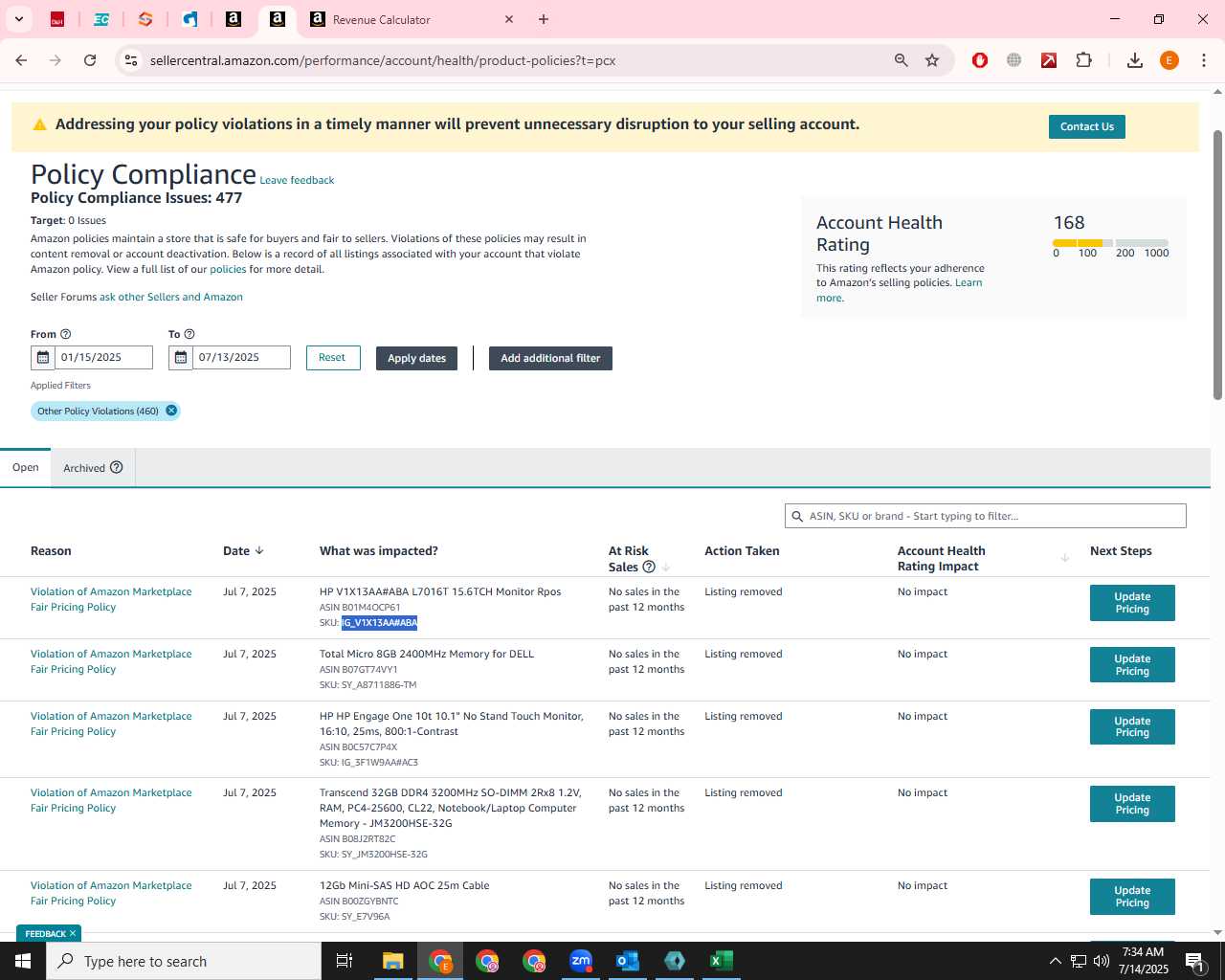View site information icon in address bar
This screenshot has height=980, width=1225.
(131, 60)
